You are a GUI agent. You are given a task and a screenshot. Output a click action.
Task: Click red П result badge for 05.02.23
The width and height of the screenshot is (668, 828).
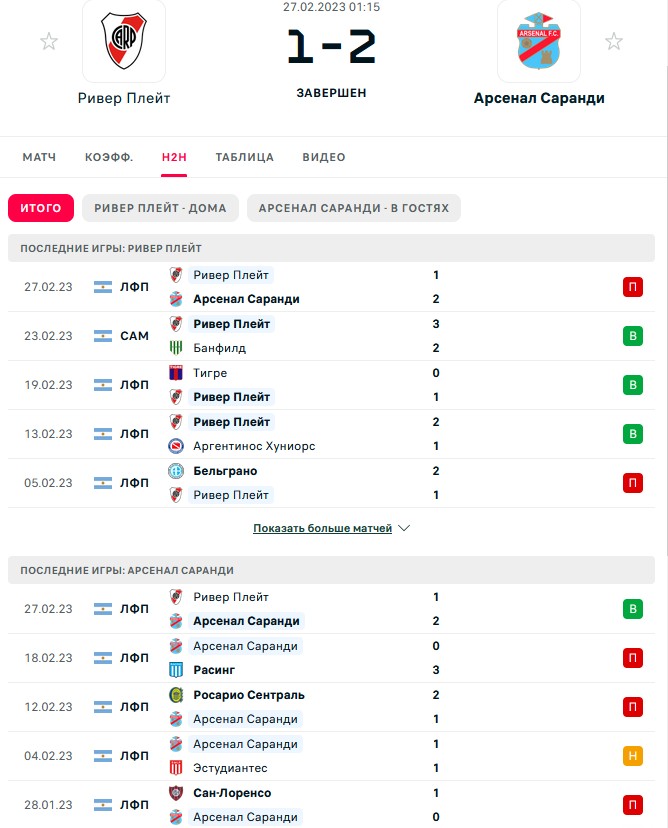[x=633, y=483]
